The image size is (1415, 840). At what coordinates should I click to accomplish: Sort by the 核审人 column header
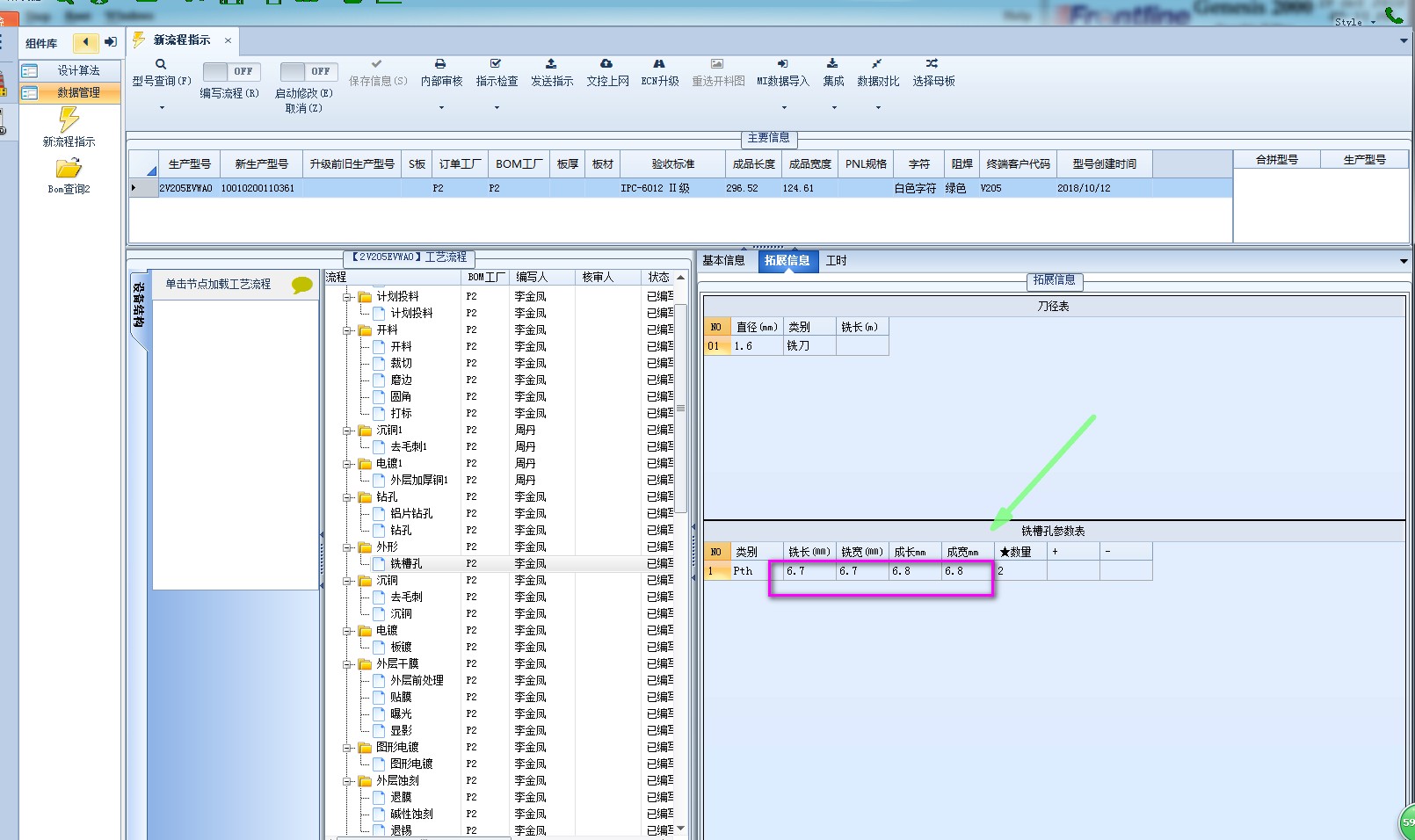[607, 277]
